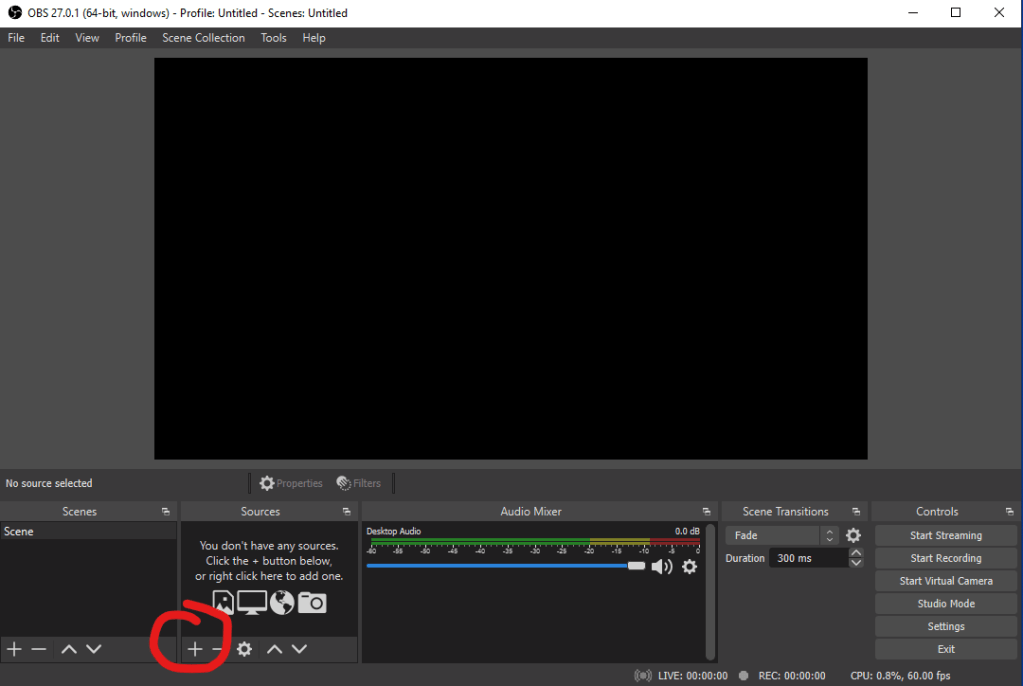The height and width of the screenshot is (686, 1023).
Task: Open the File menu
Action: point(16,38)
